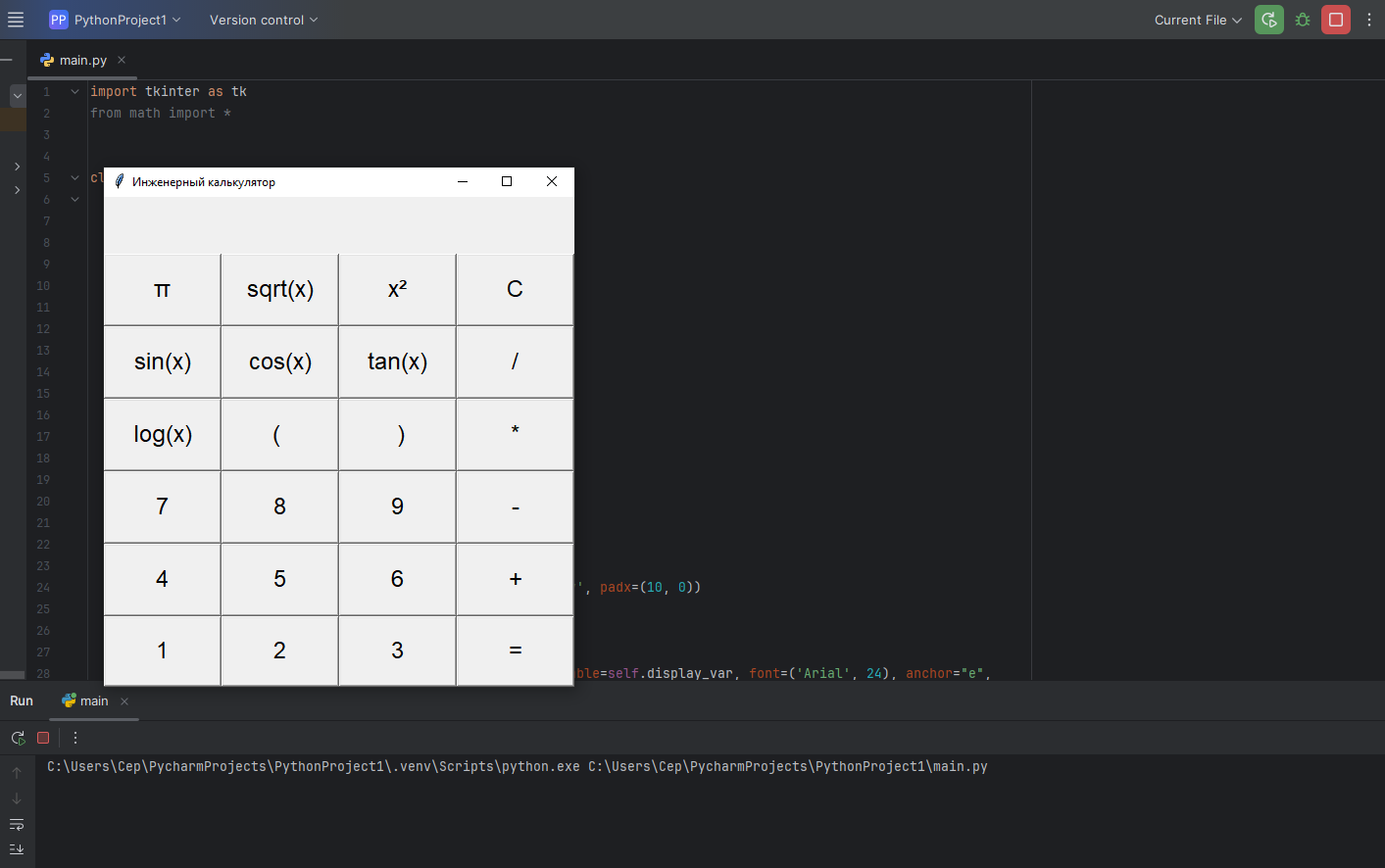Open the Version control dropdown
The width and height of the screenshot is (1385, 868).
click(x=263, y=20)
